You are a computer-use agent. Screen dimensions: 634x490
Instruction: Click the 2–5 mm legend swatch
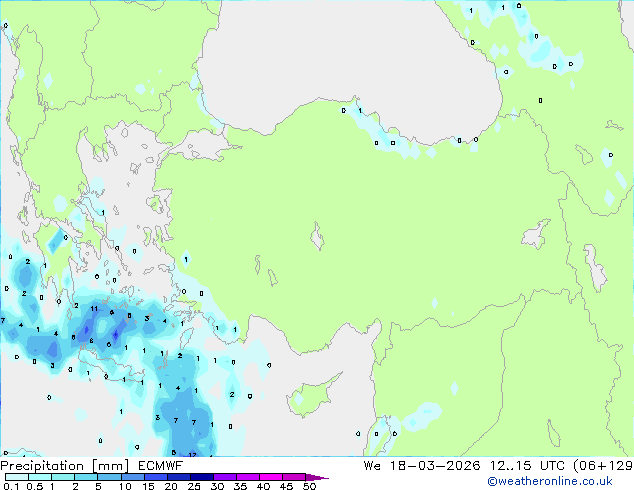86,477
